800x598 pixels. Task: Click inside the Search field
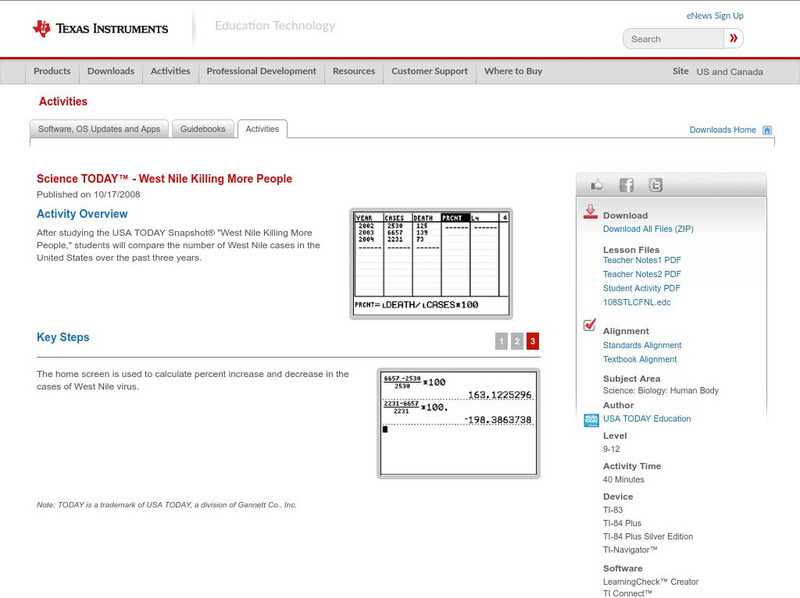click(672, 38)
